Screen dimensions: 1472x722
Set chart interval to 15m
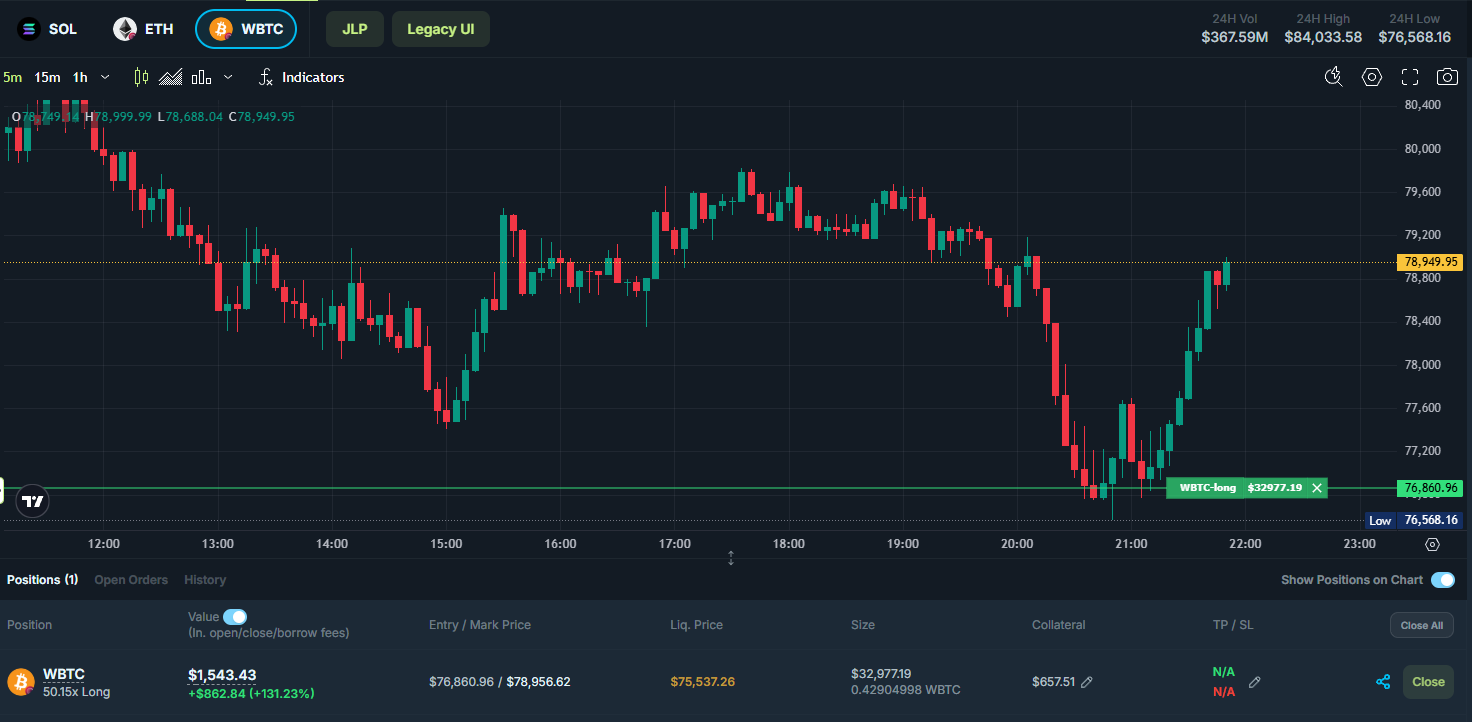pos(47,77)
